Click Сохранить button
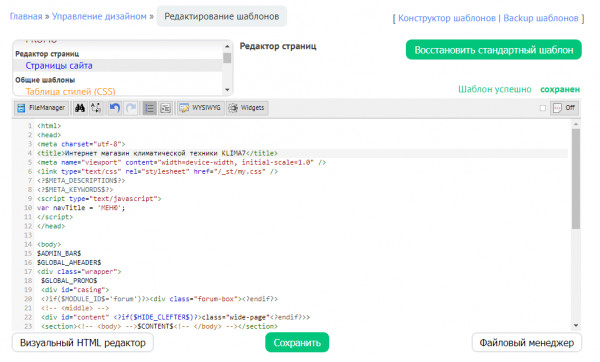 tap(297, 342)
